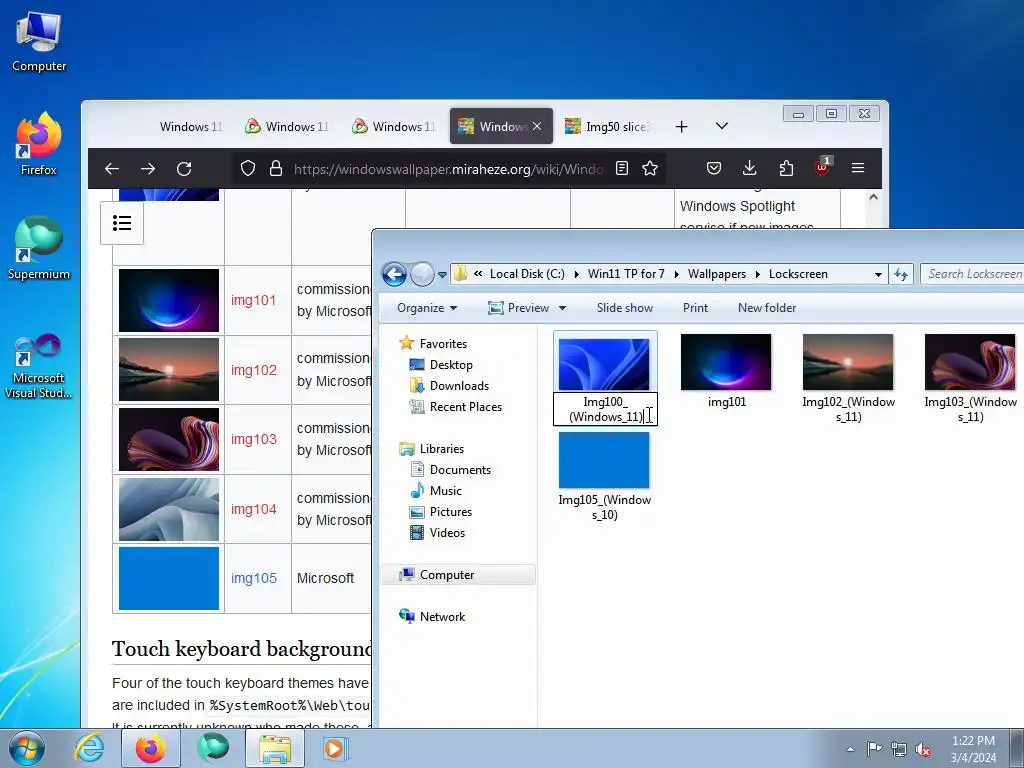Click the img104 thumbnail in the wiki table

169,509
